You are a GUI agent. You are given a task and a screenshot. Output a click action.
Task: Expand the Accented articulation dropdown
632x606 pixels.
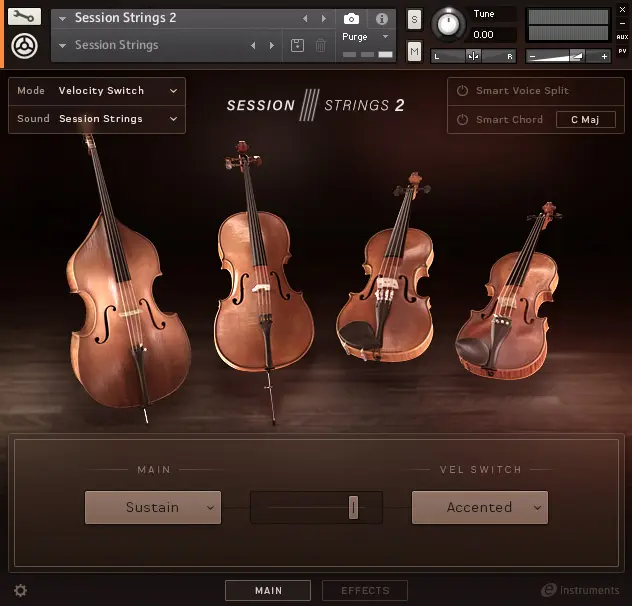coord(480,508)
